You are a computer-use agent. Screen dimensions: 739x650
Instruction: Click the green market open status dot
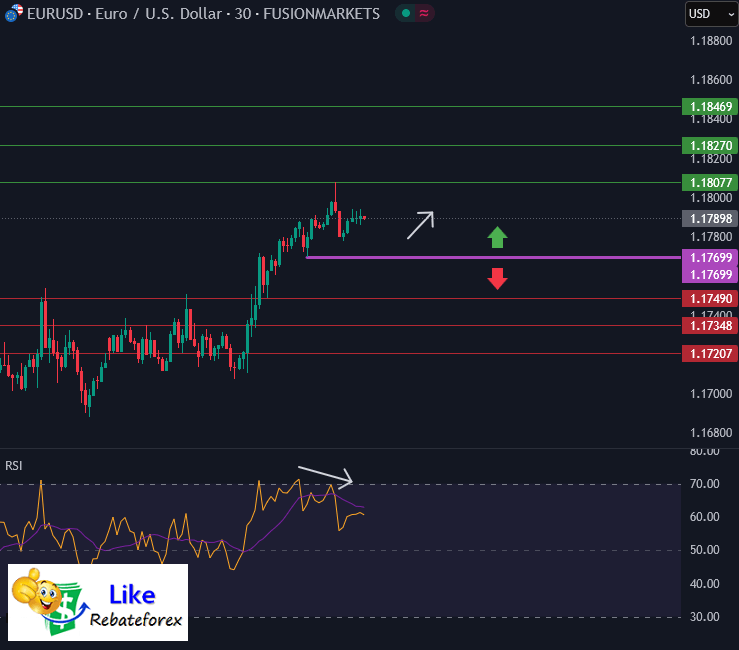tap(405, 14)
